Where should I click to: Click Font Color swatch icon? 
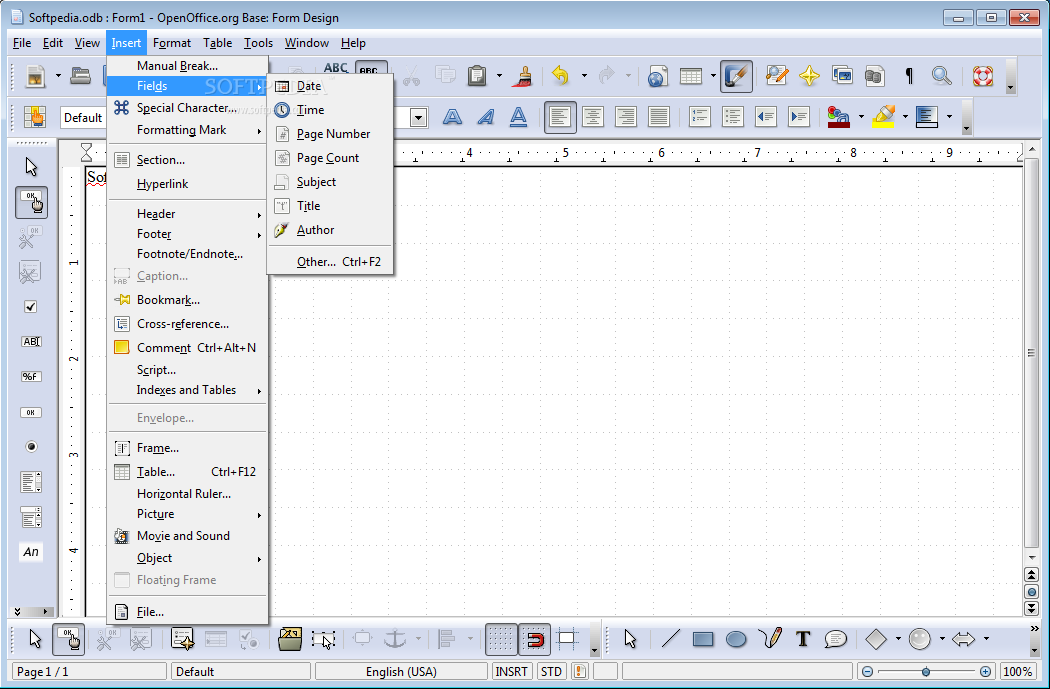(x=839, y=117)
